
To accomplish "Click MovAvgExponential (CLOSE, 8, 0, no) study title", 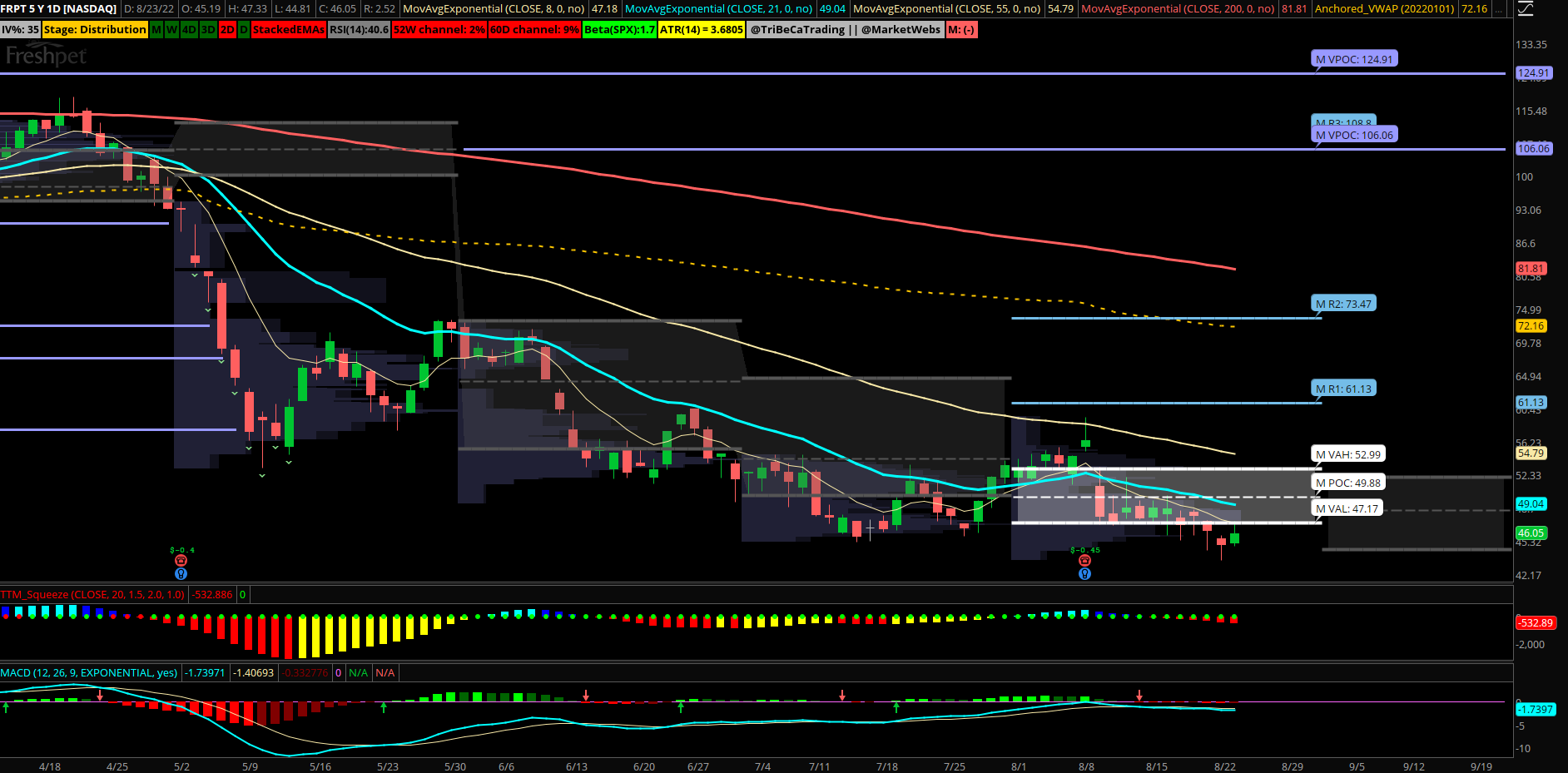I will pos(494,9).
